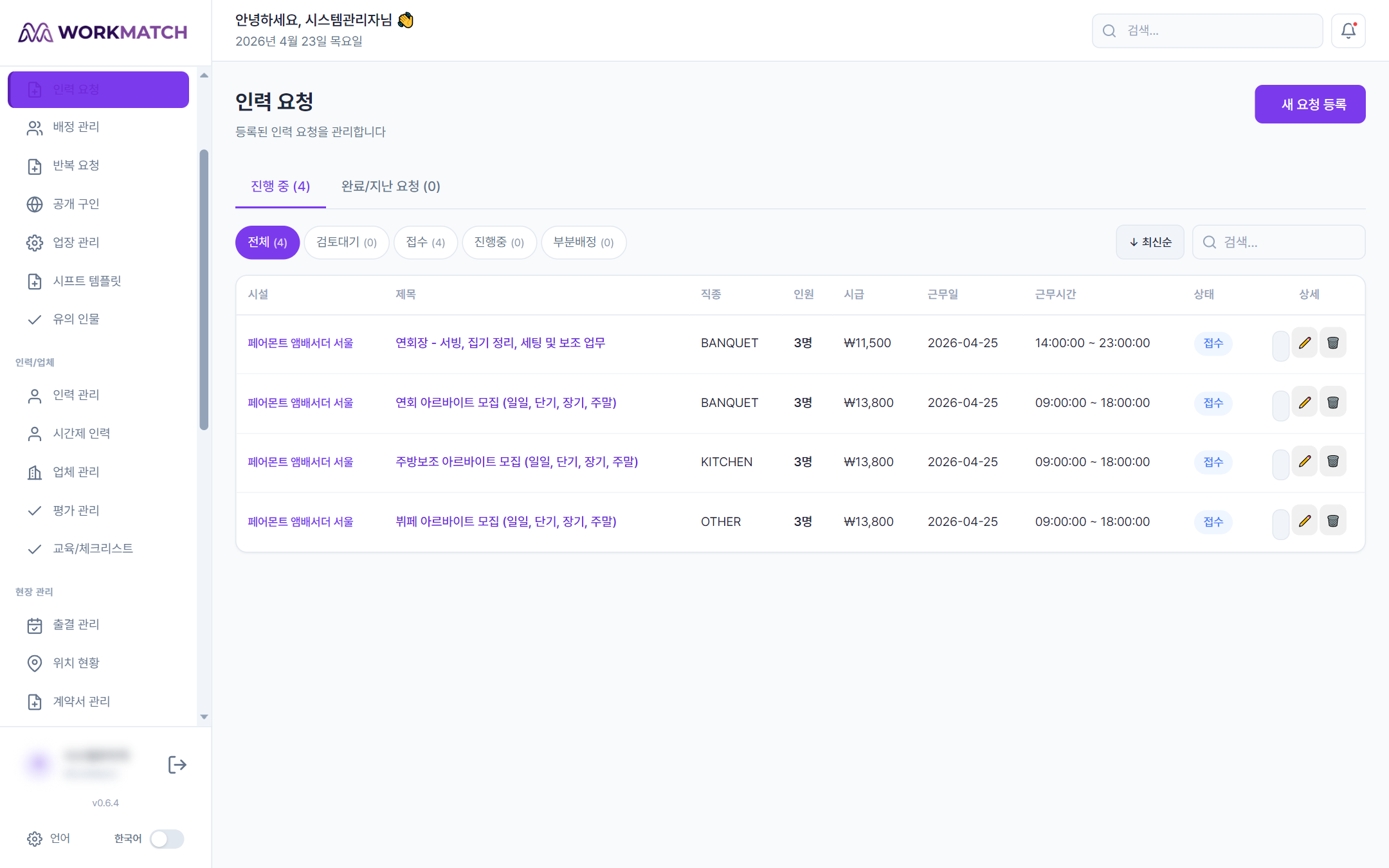Open 위치 현황 map pin item
This screenshot has height=868, width=1389.
pos(98,663)
